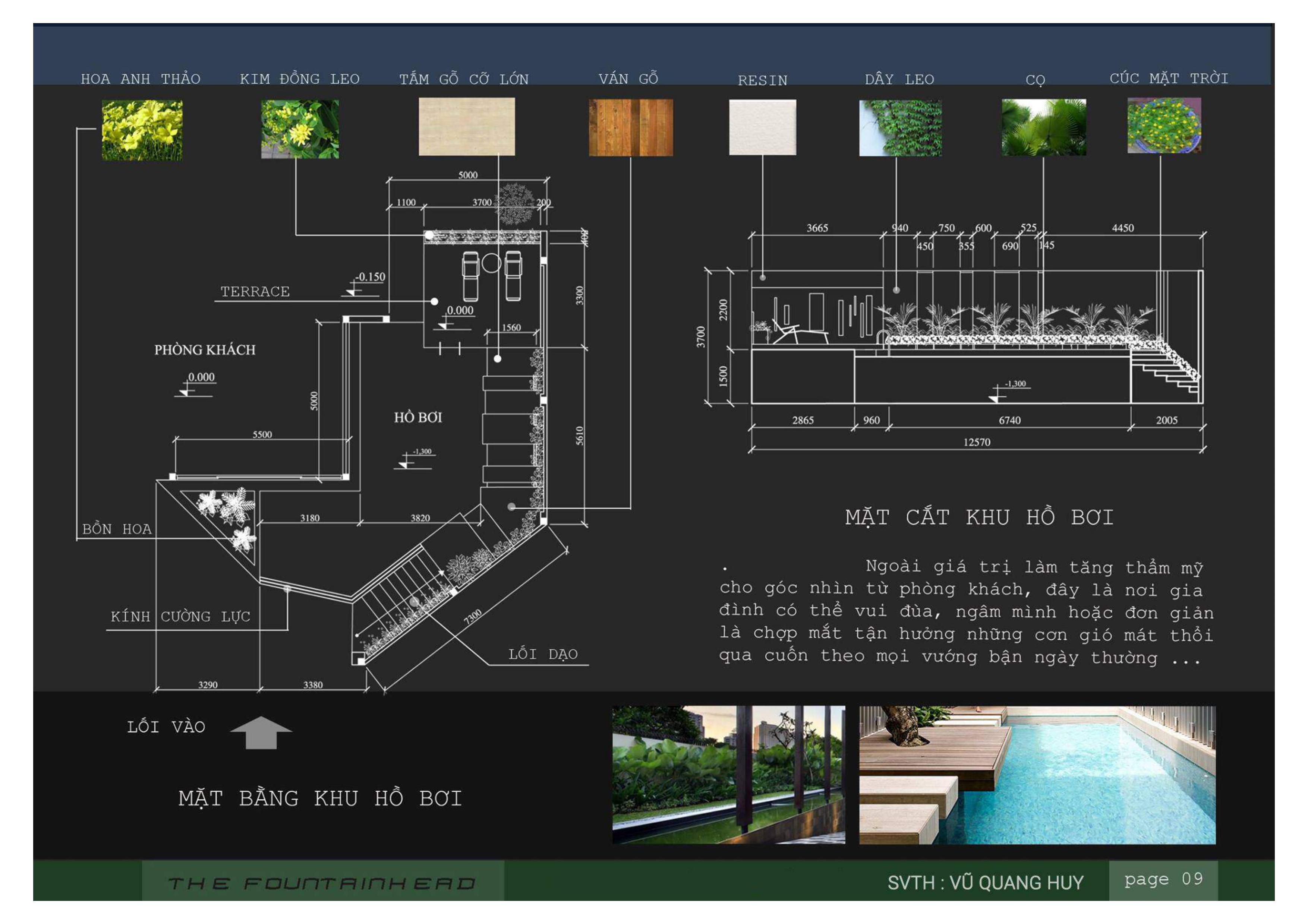Click the Kính Cường Lực callout text
The height and width of the screenshot is (924, 1308).
(180, 617)
